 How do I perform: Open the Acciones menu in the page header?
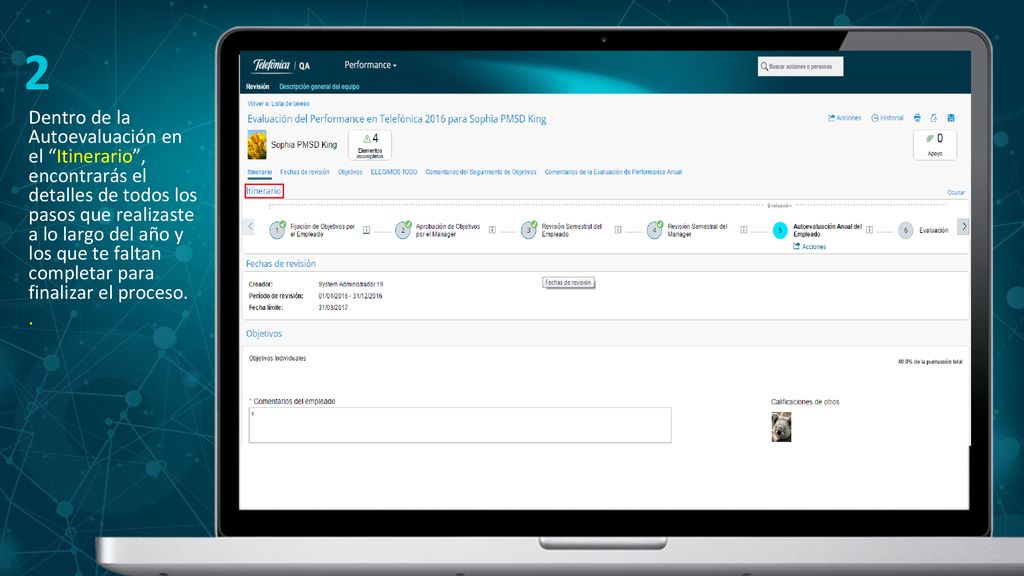[x=844, y=118]
